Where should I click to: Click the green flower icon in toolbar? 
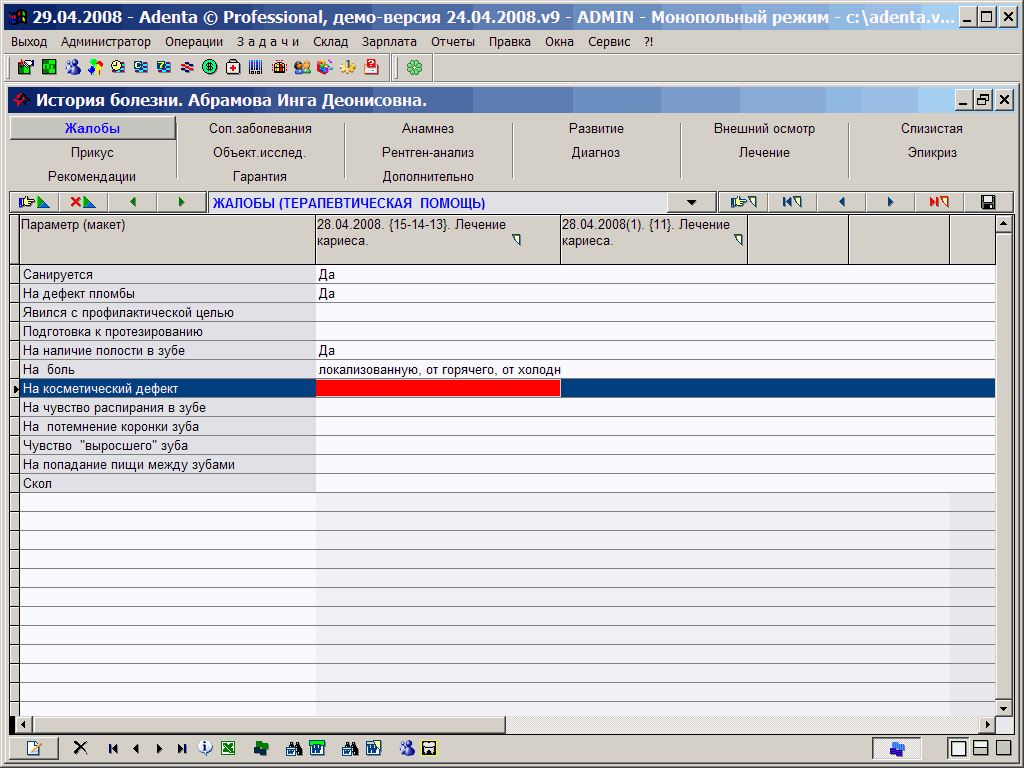(x=414, y=67)
